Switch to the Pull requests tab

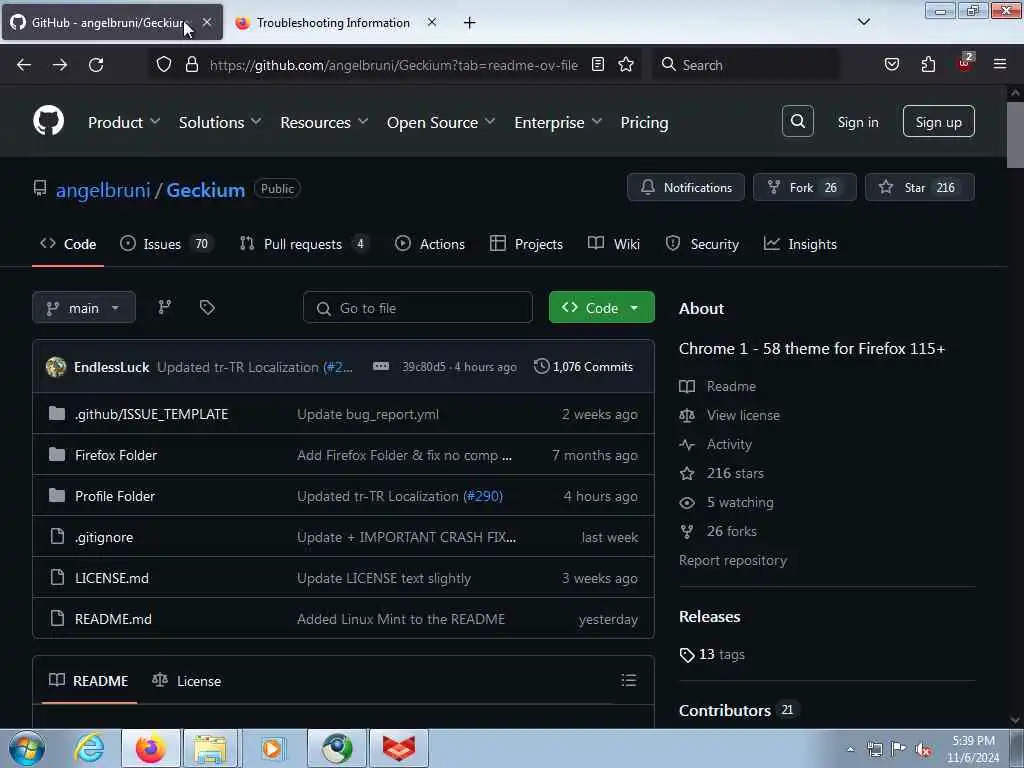coord(304,244)
